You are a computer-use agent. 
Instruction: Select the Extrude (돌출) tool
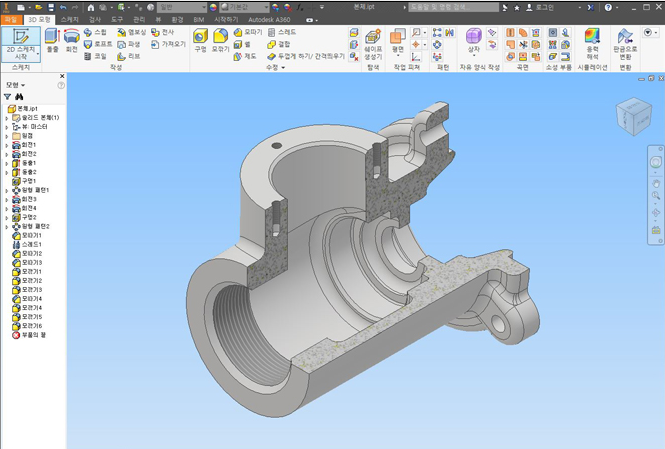coord(52,41)
